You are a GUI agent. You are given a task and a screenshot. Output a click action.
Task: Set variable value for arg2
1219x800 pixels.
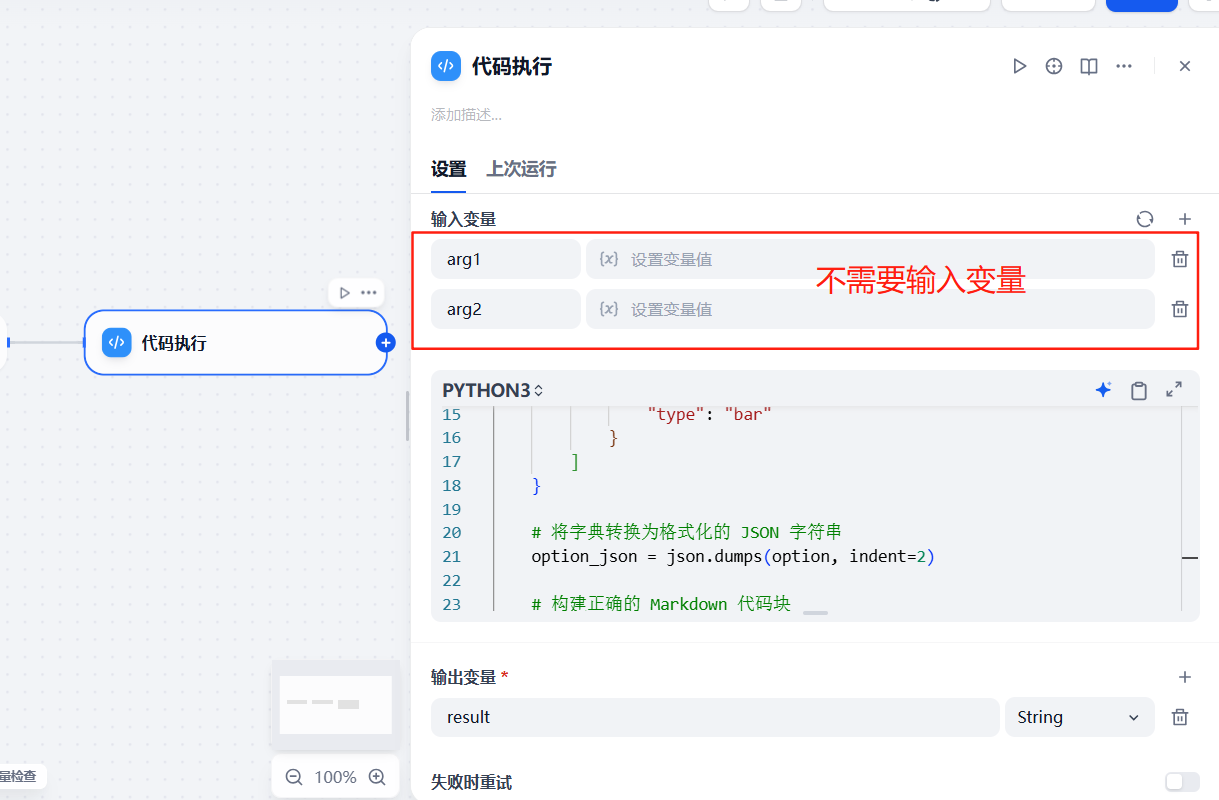[870, 309]
